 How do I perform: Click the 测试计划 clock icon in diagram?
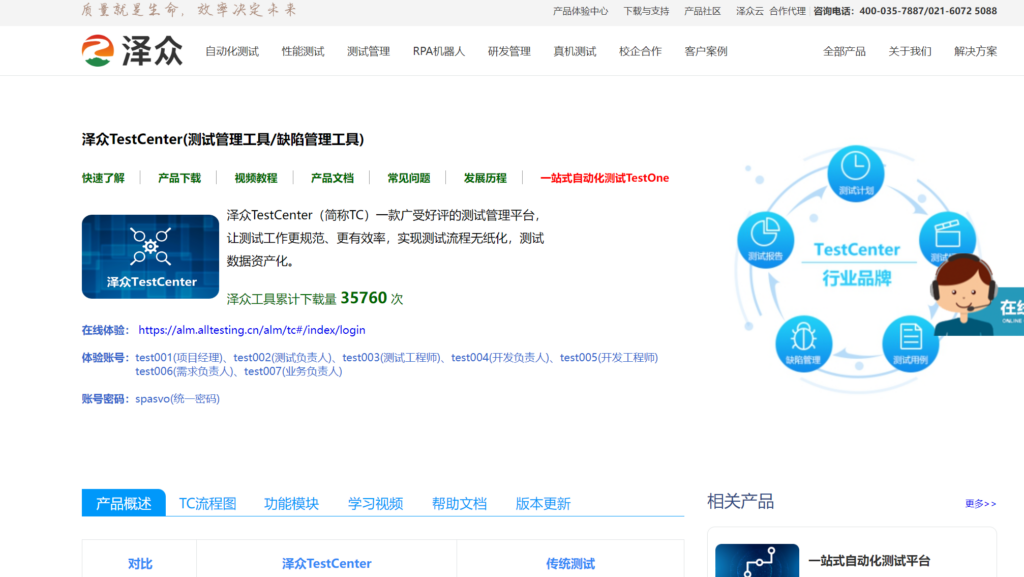click(856, 173)
